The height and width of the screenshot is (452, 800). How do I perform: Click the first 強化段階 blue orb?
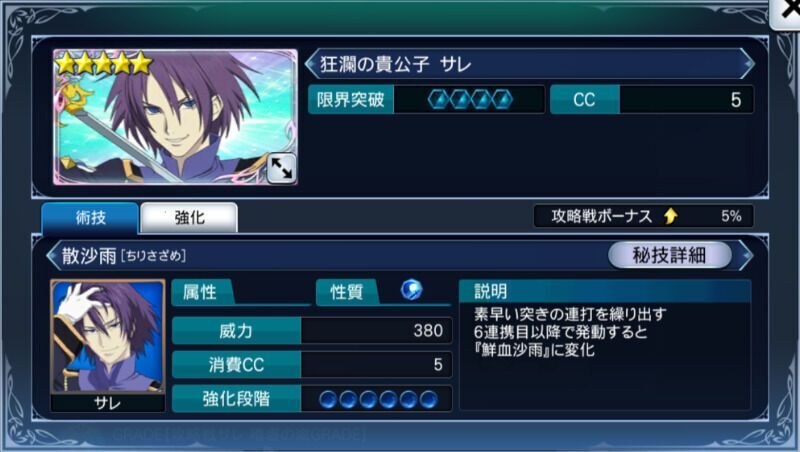(328, 399)
